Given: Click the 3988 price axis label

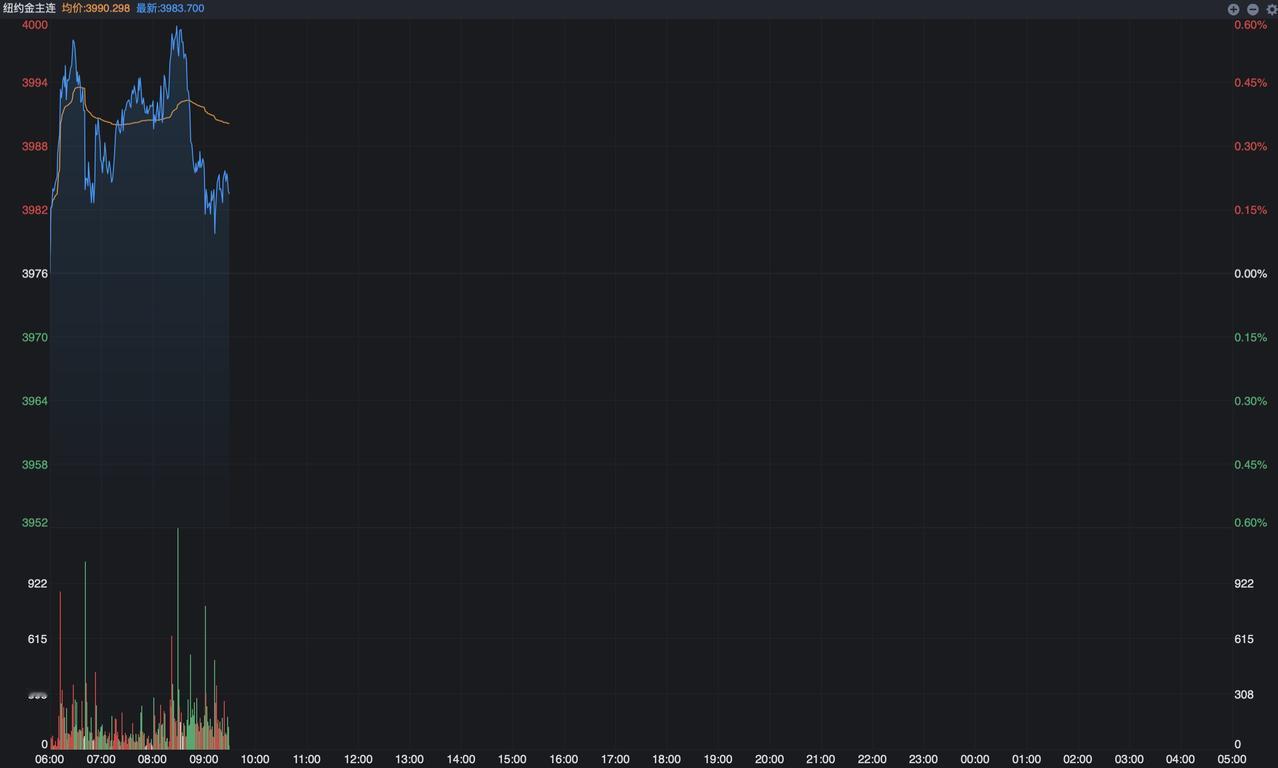Looking at the screenshot, I should (x=35, y=146).
